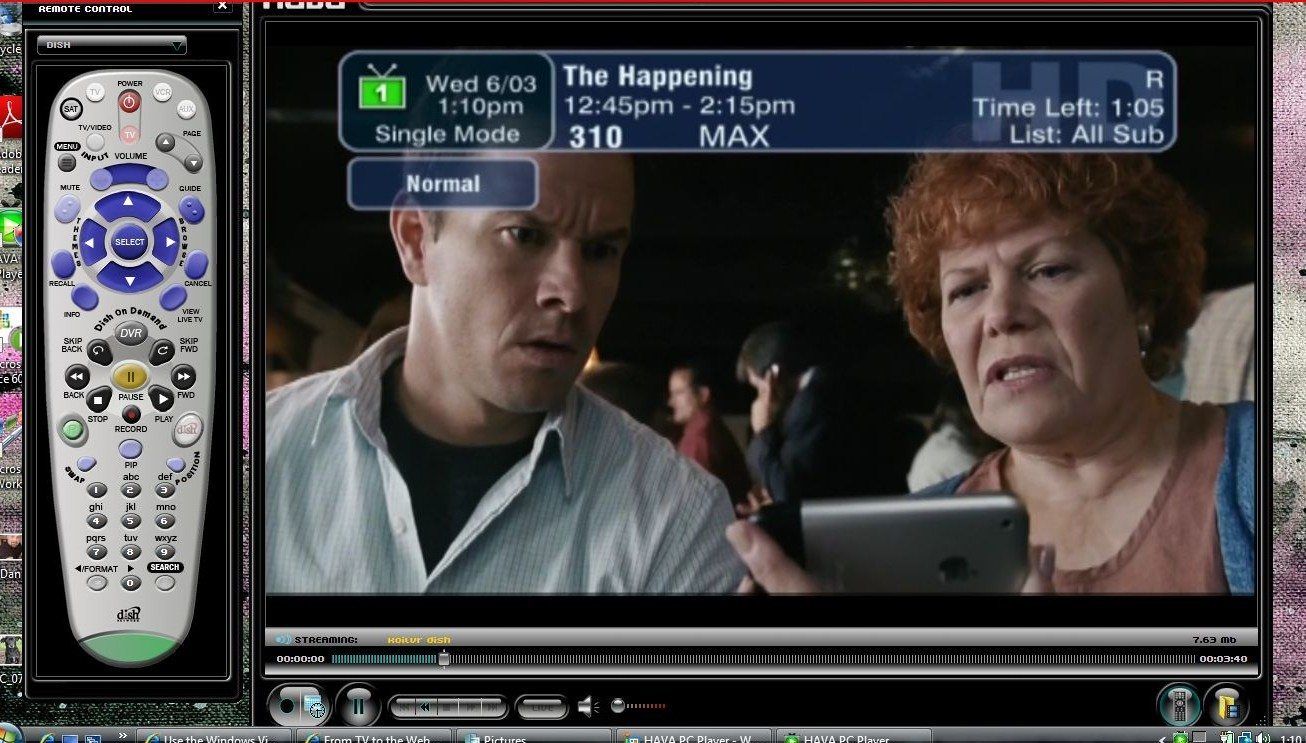Screen dimensions: 1306x743
Task: Click the up arrow on the navigation pad
Action: (128, 204)
